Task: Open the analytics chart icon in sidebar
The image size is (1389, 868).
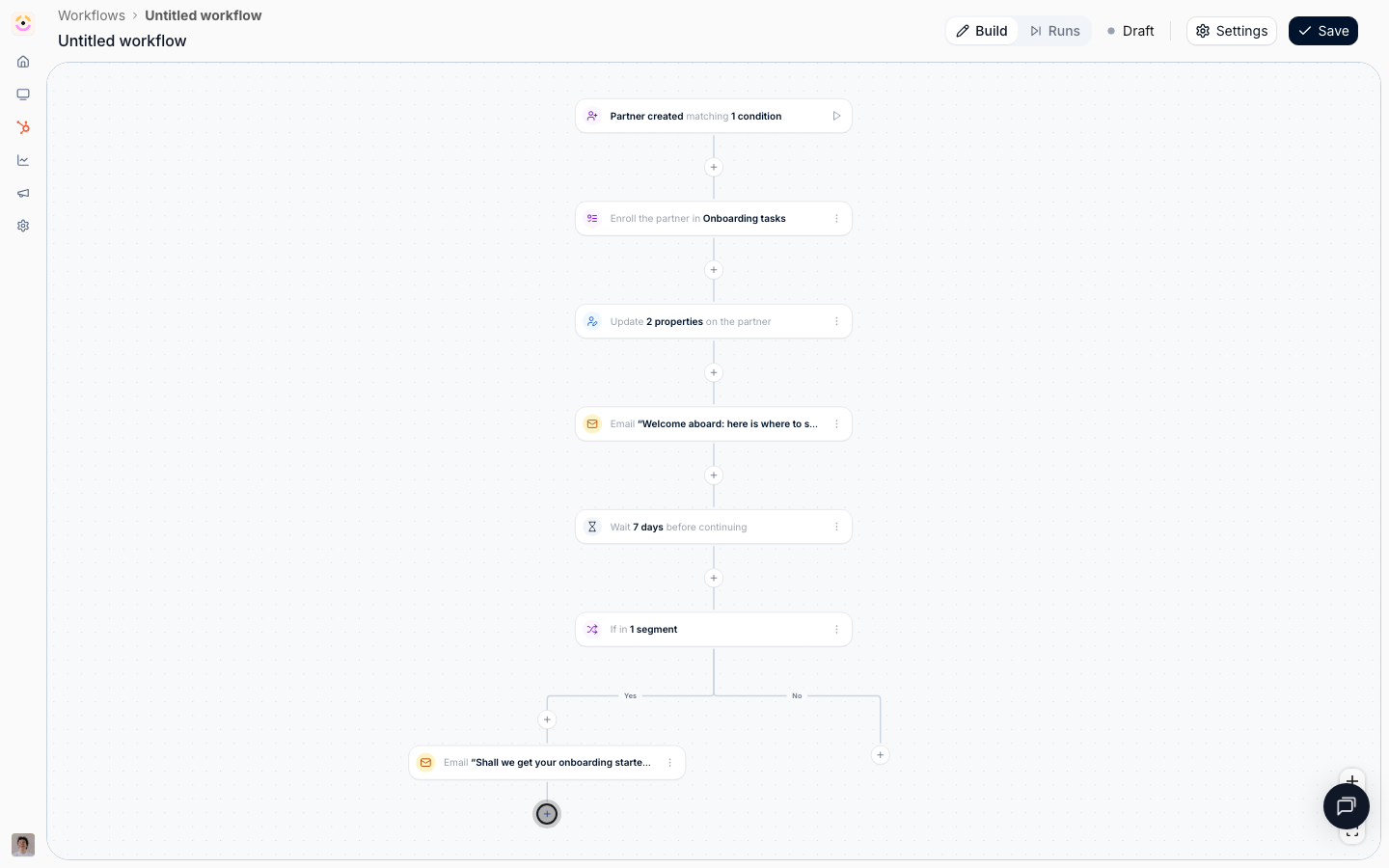Action: (x=23, y=160)
